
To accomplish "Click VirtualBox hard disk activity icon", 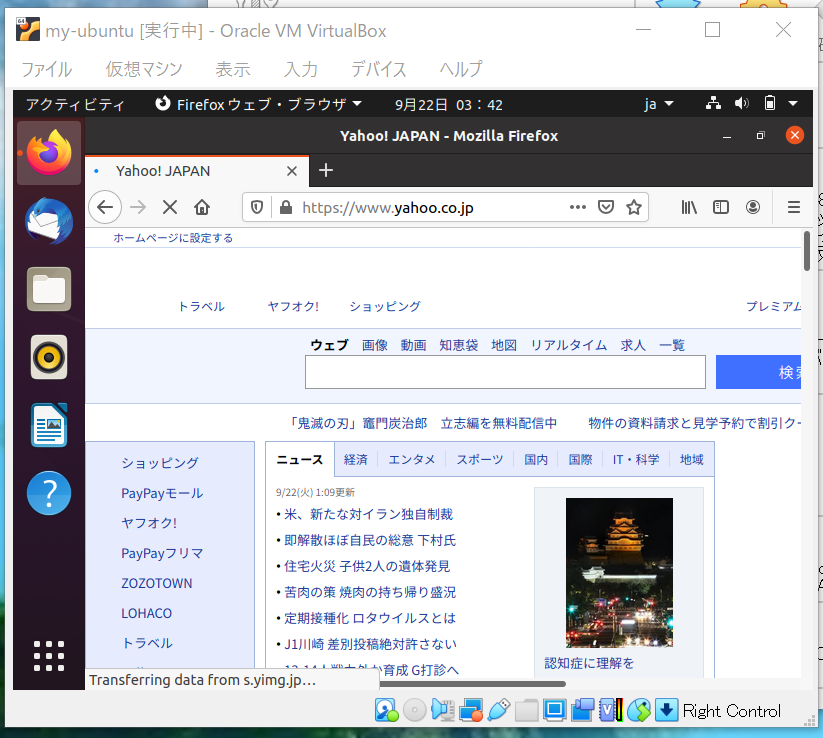I will click(x=386, y=710).
